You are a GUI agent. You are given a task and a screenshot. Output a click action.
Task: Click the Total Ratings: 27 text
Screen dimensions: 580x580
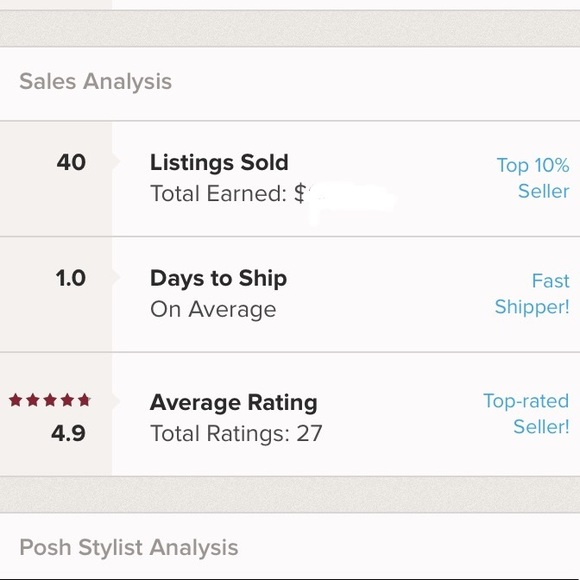tap(236, 434)
